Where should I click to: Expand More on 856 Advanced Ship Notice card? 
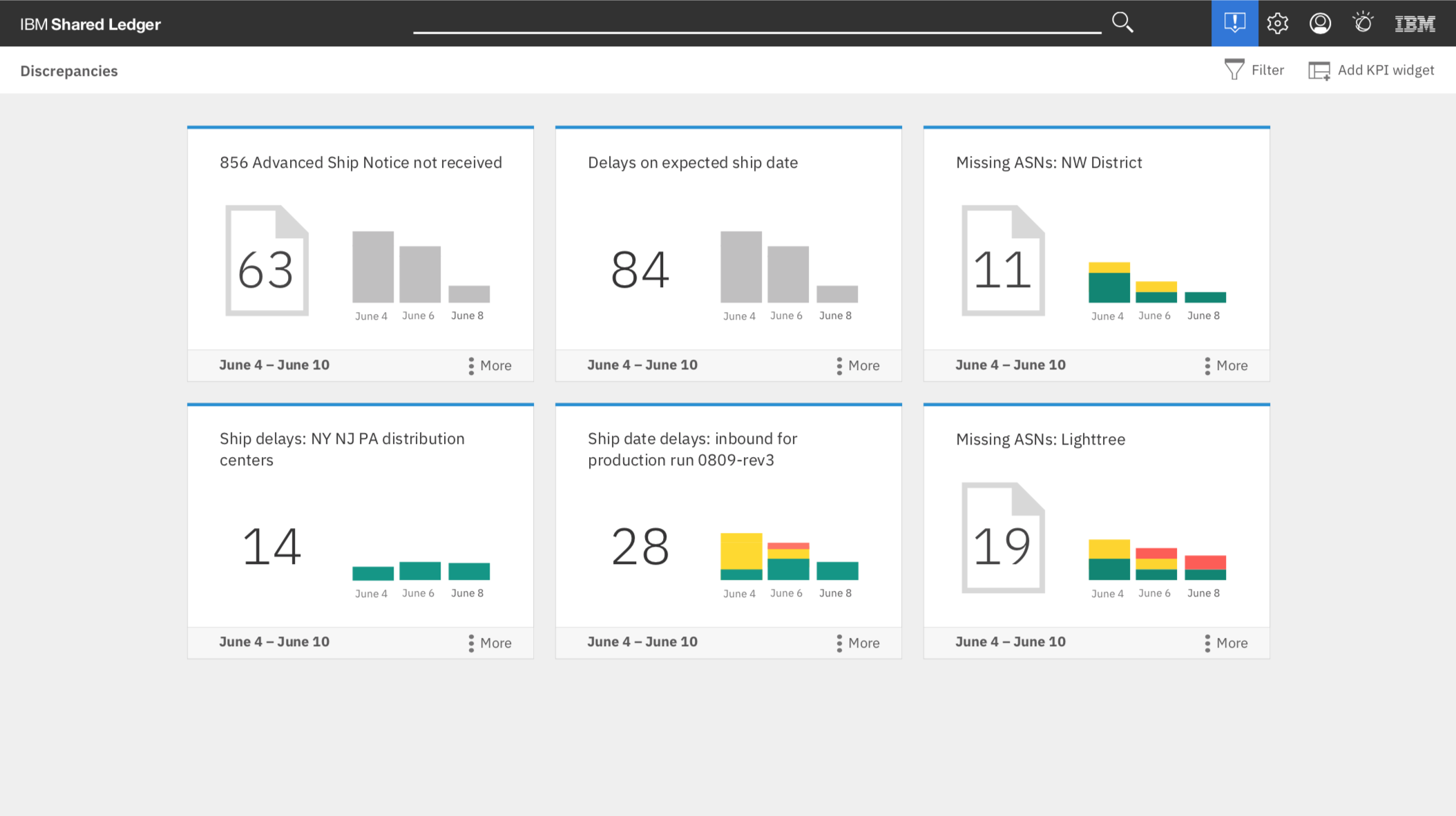click(x=490, y=365)
